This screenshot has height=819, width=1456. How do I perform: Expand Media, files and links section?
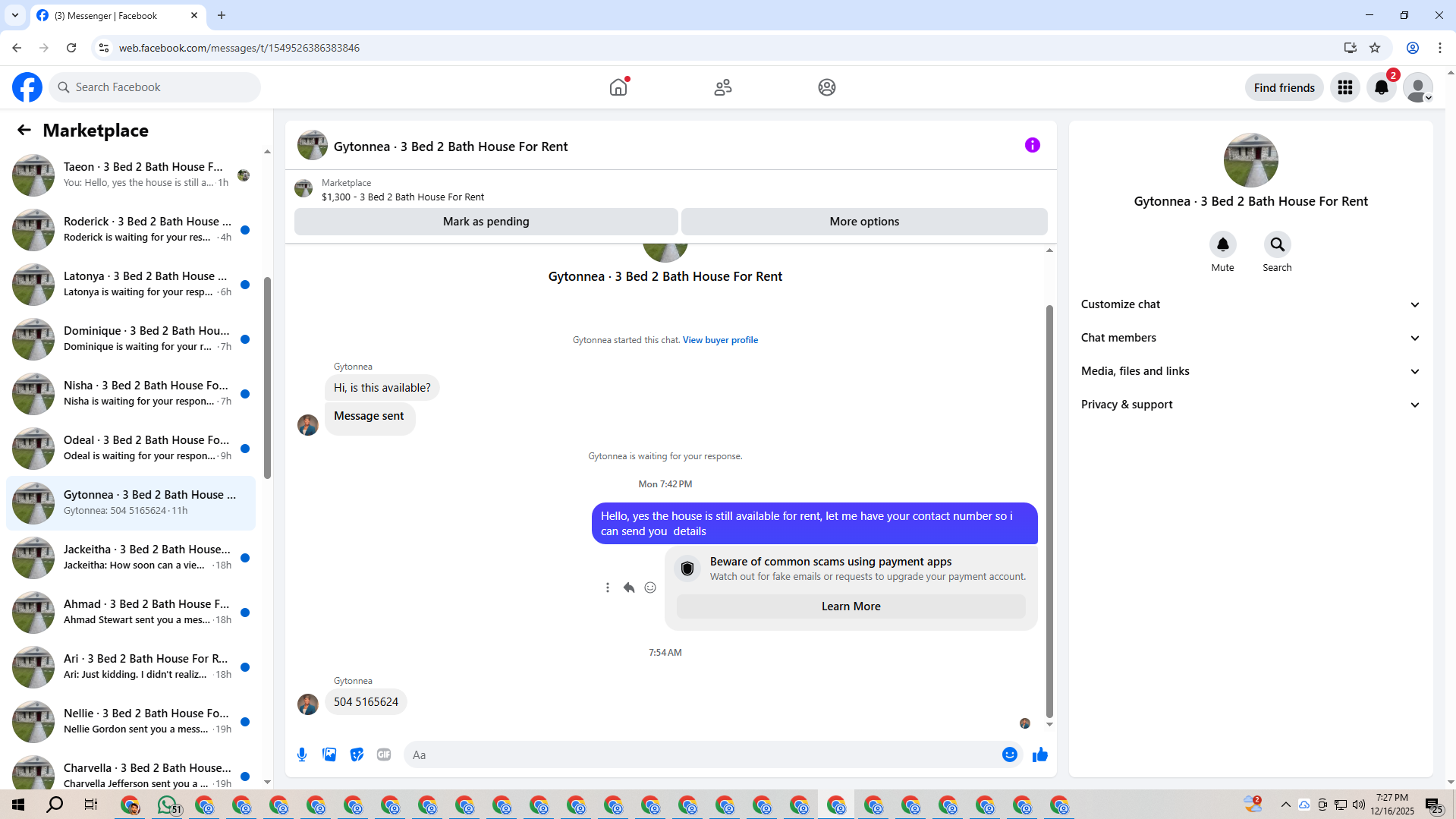1250,371
